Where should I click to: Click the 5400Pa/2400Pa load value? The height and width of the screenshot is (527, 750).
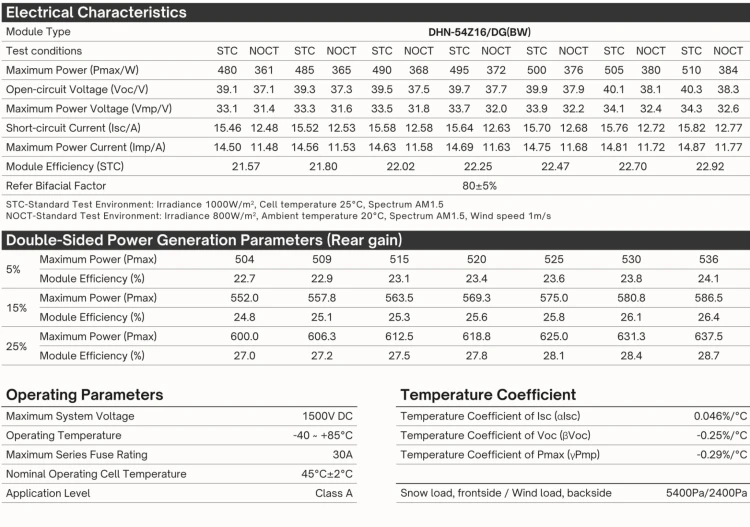[706, 494]
